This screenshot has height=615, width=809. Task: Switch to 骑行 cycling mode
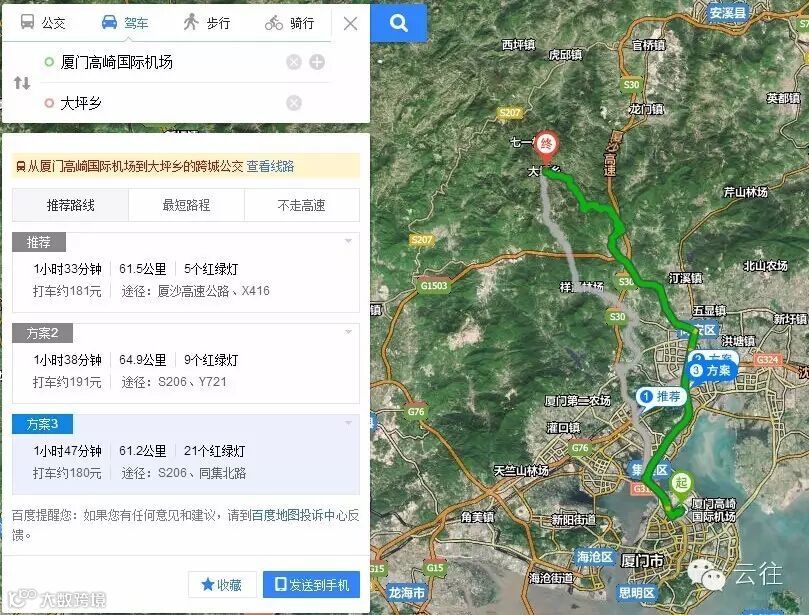(x=289, y=23)
